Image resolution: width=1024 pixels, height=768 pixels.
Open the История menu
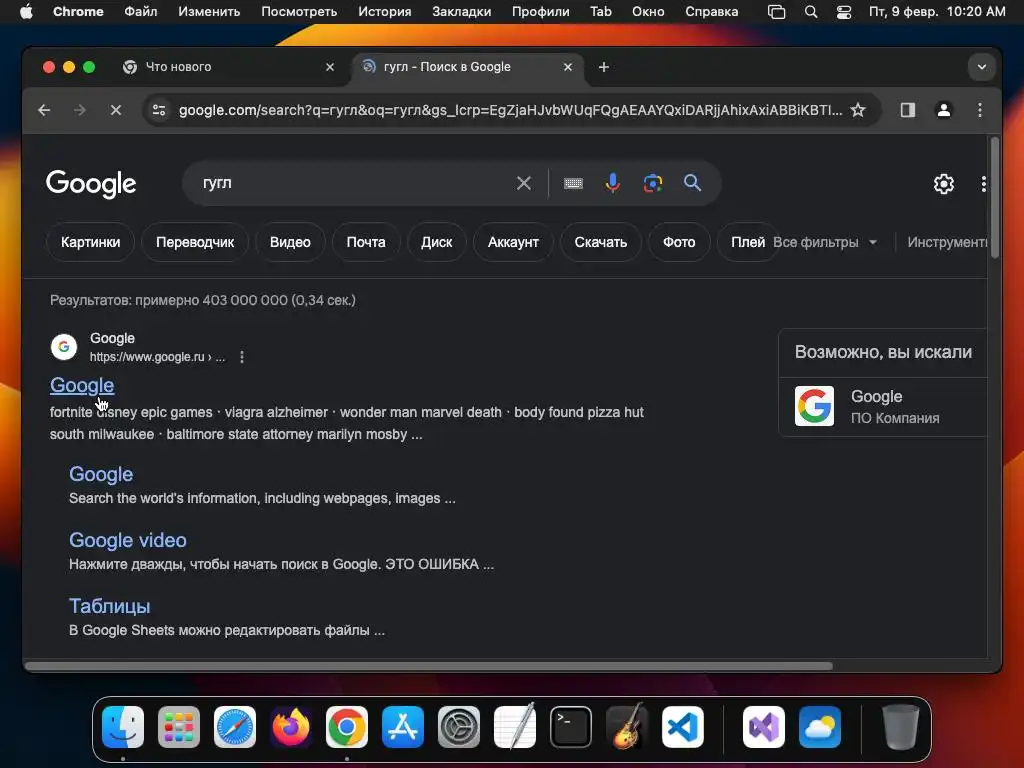(385, 12)
